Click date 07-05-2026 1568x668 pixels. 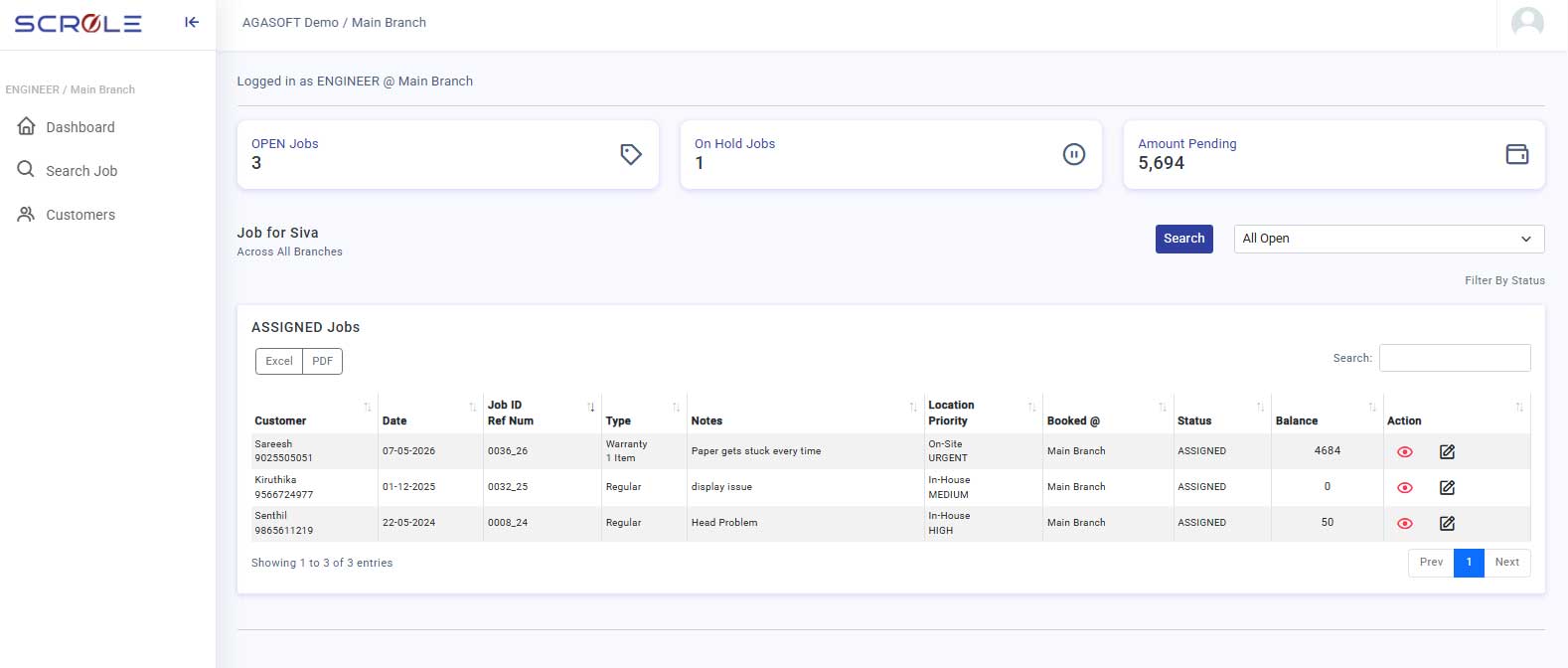point(408,451)
